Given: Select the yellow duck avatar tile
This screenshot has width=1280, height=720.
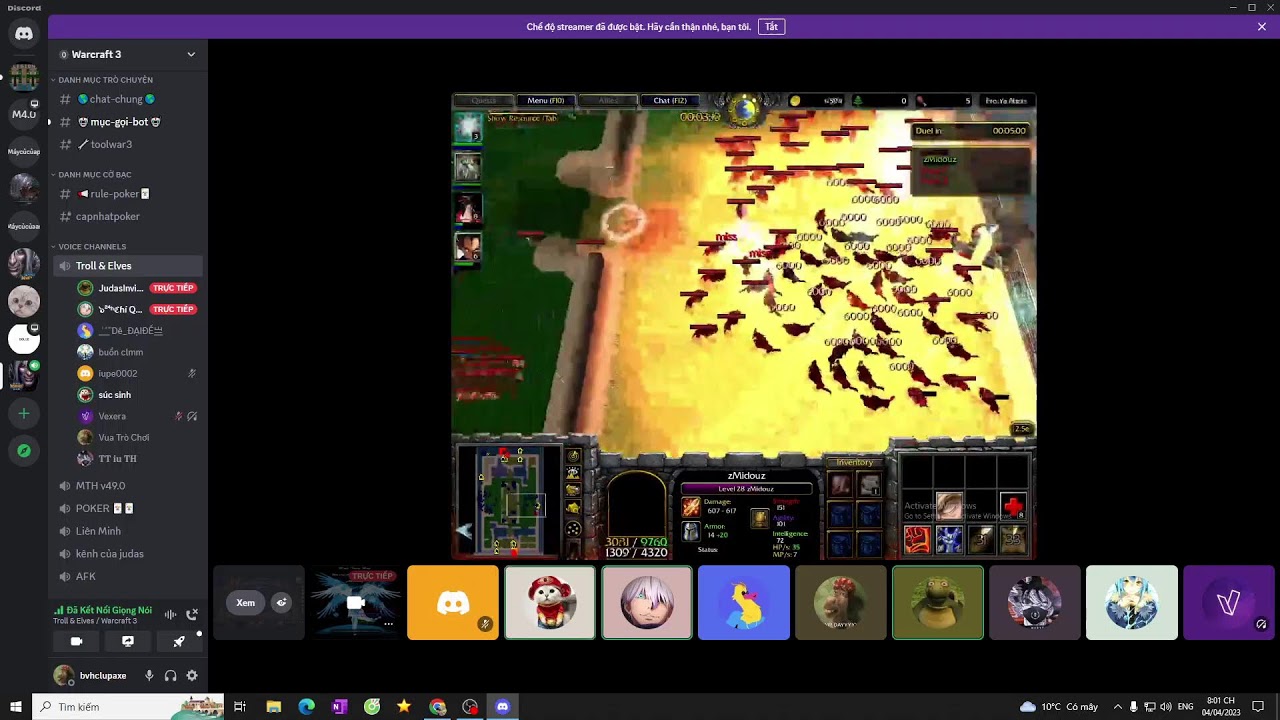Looking at the screenshot, I should pyautogui.click(x=744, y=603).
